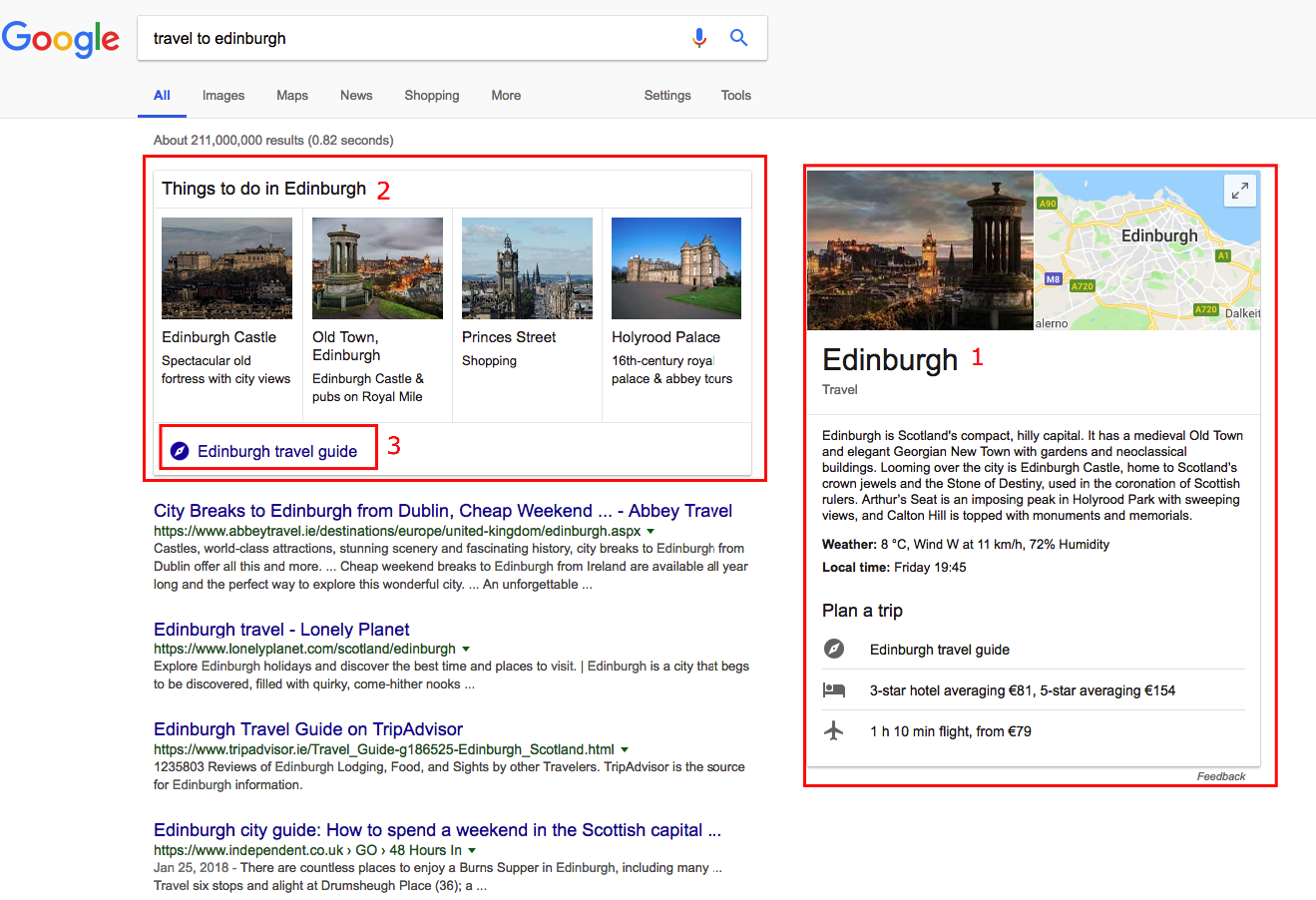Click Old Town, Edinburgh photo thumbnail

tap(377, 268)
